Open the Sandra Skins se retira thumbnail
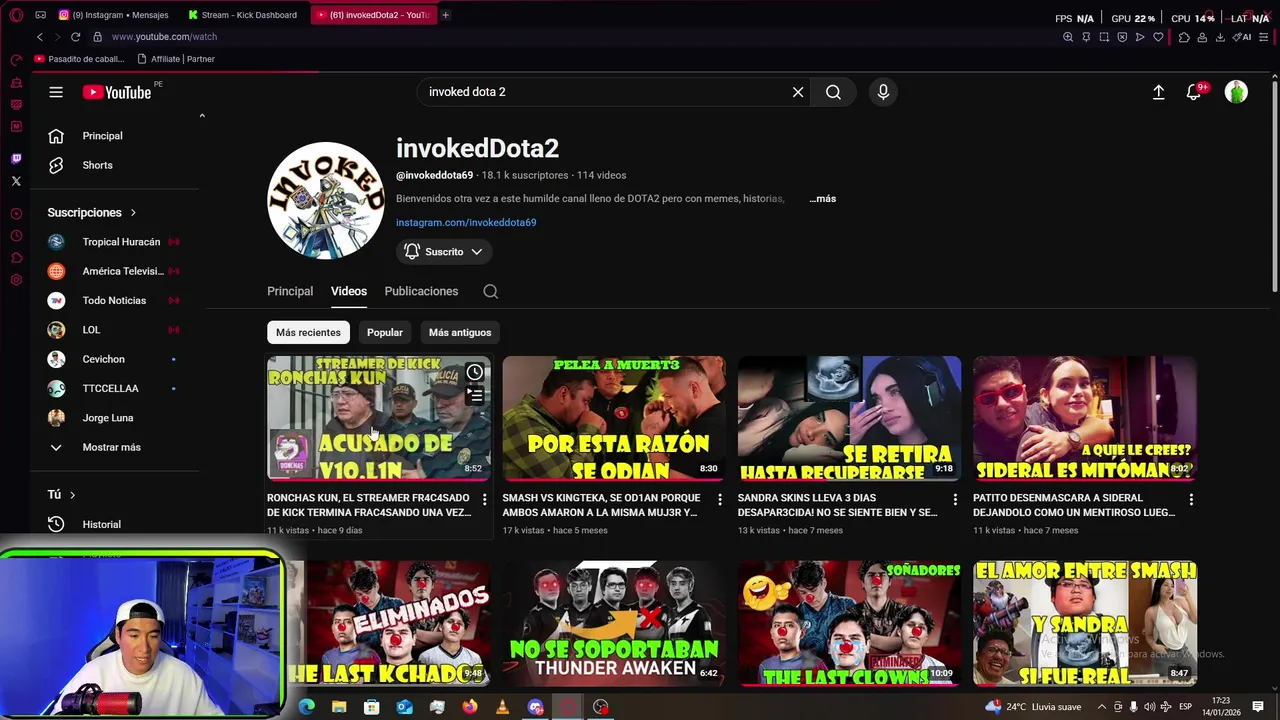 tap(849, 418)
